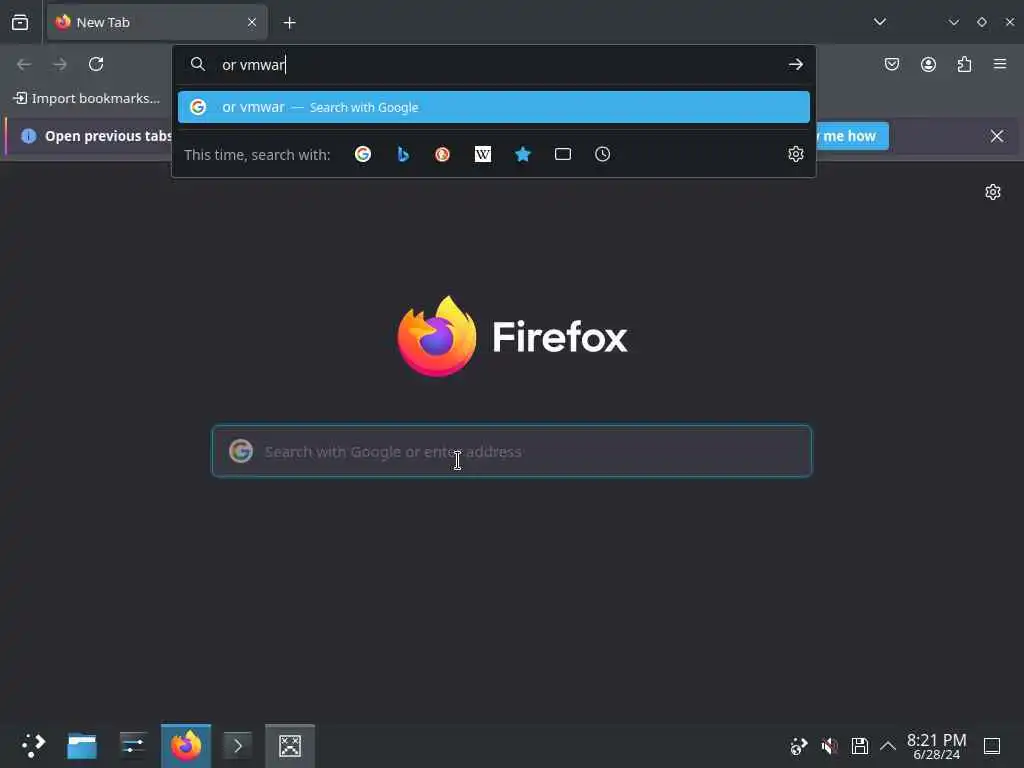Click the go arrow in address bar
The width and height of the screenshot is (1024, 768).
tap(795, 64)
